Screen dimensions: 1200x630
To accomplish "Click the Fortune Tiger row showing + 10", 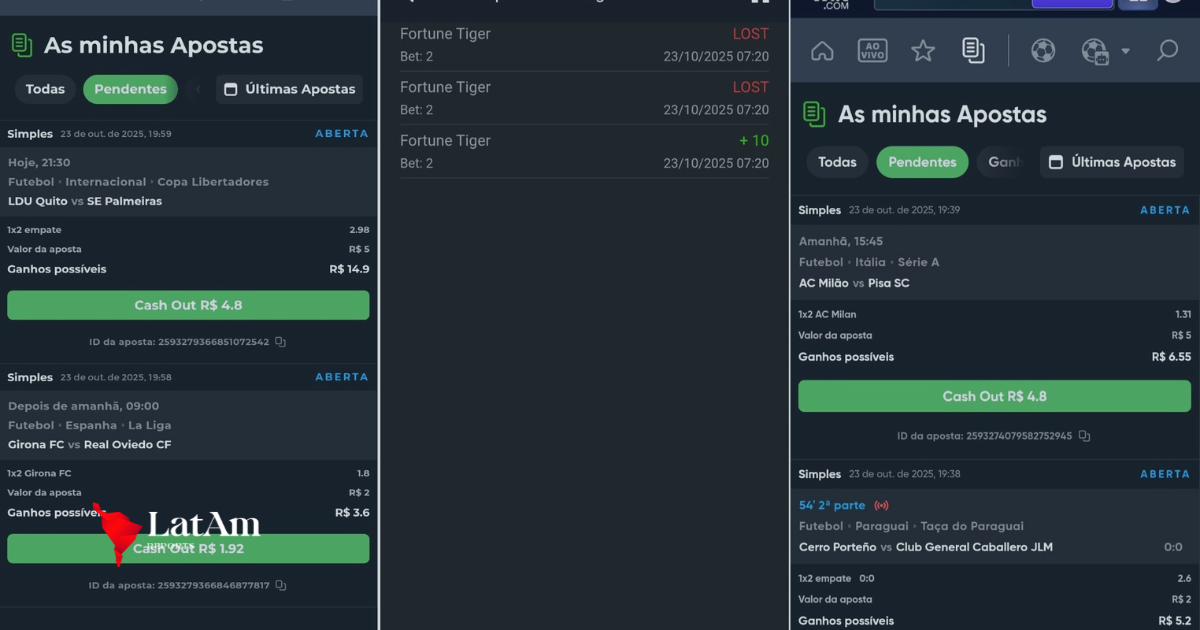I will point(584,151).
